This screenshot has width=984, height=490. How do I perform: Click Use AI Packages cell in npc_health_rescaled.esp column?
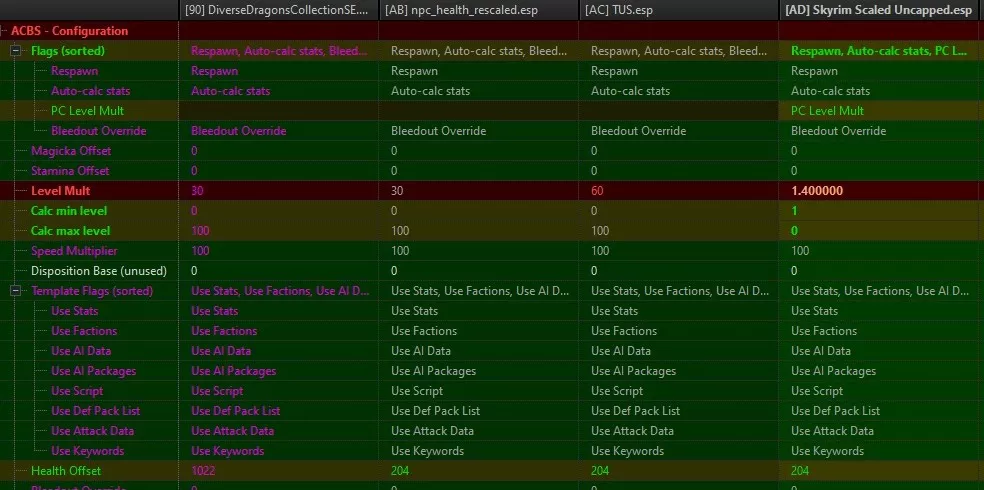click(434, 371)
